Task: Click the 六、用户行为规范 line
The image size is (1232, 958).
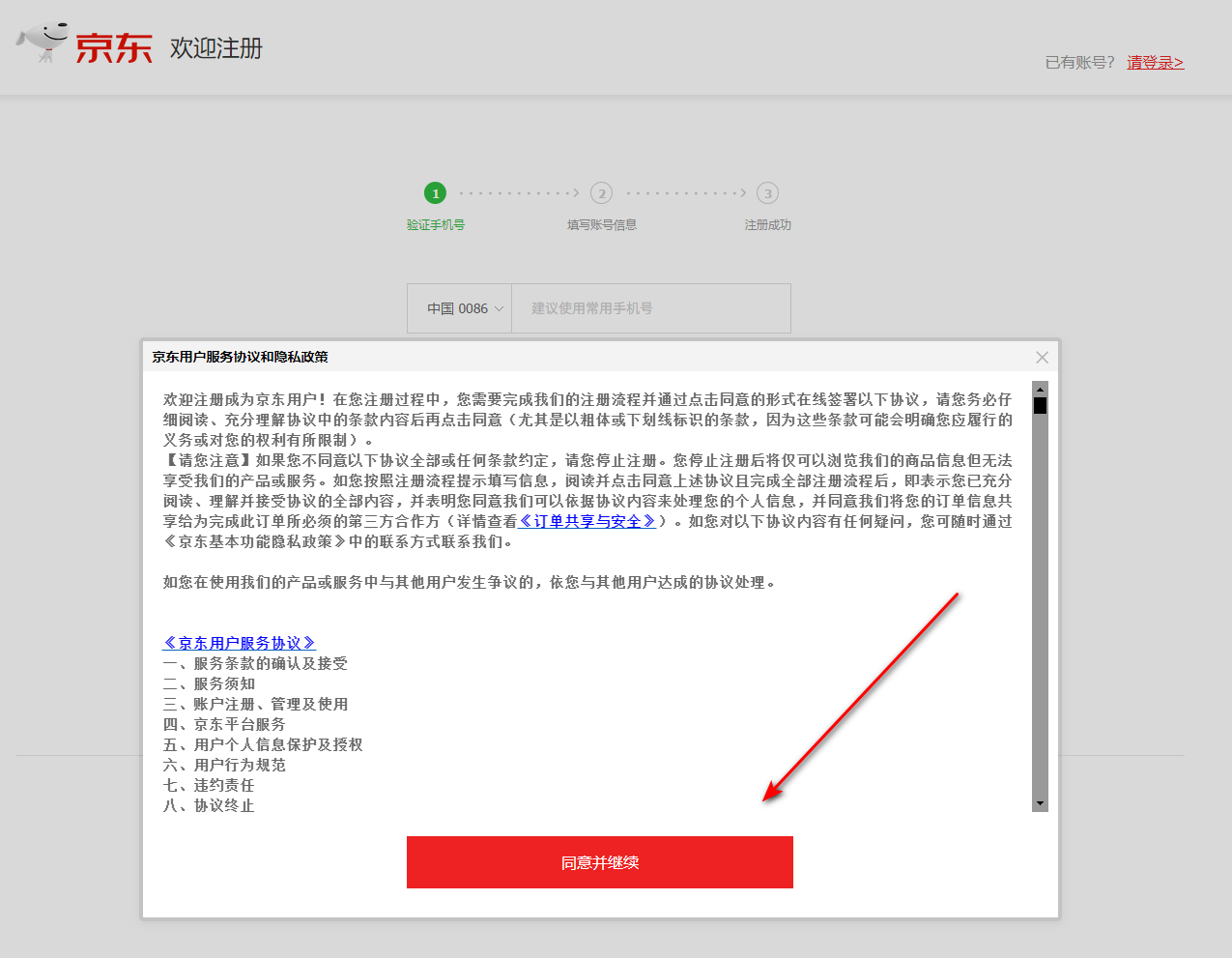Action: click(224, 765)
